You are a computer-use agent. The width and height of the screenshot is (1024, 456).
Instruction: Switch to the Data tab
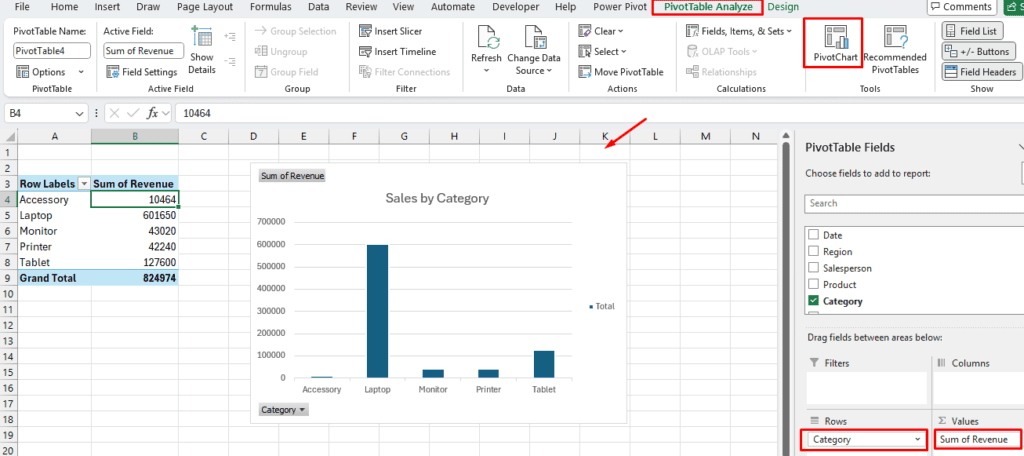tap(319, 7)
